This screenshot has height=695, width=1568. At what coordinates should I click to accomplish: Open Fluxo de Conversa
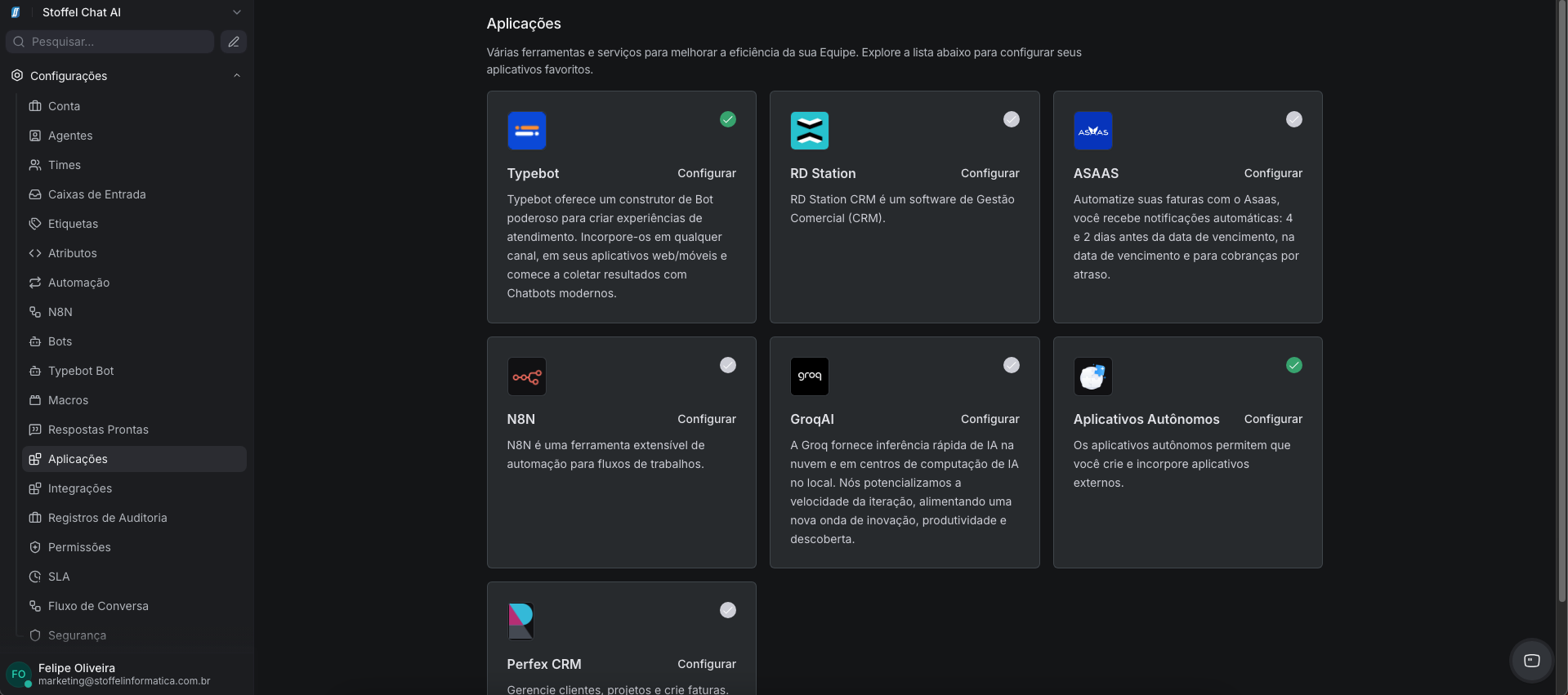pyautogui.click(x=134, y=606)
